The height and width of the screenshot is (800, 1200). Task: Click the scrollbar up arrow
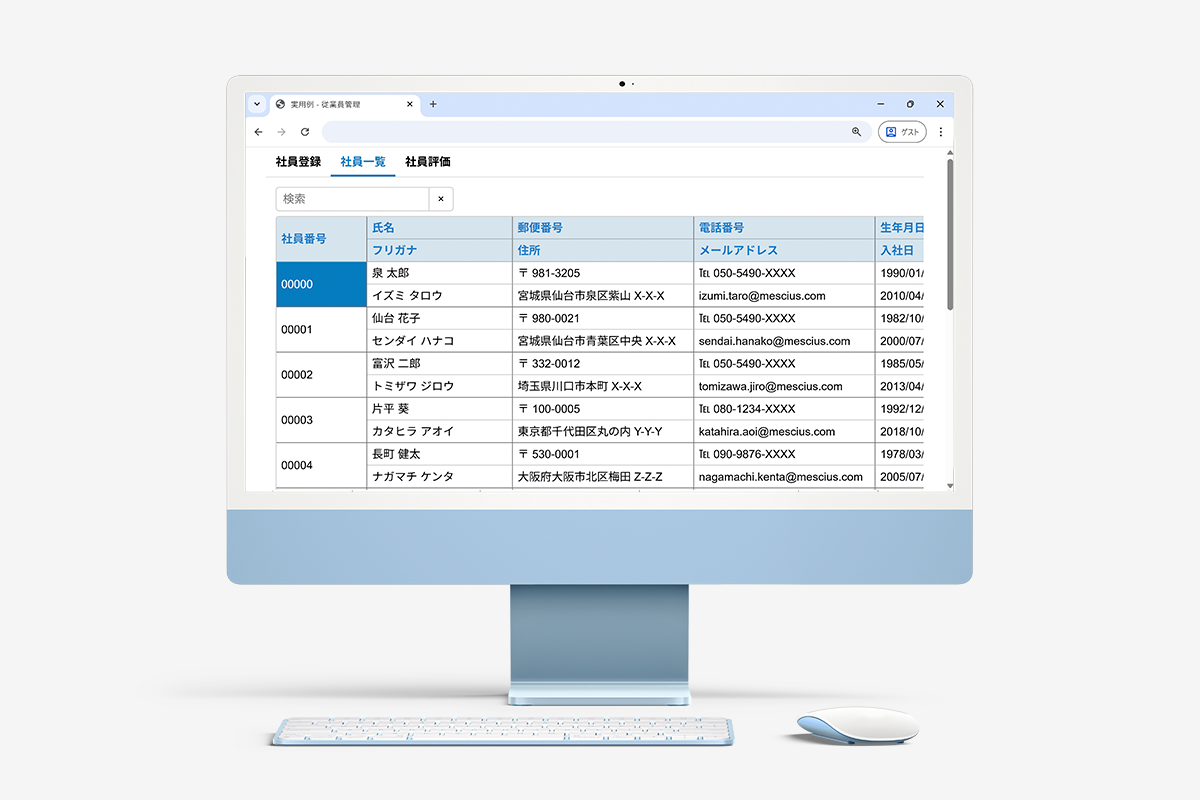coord(949,153)
